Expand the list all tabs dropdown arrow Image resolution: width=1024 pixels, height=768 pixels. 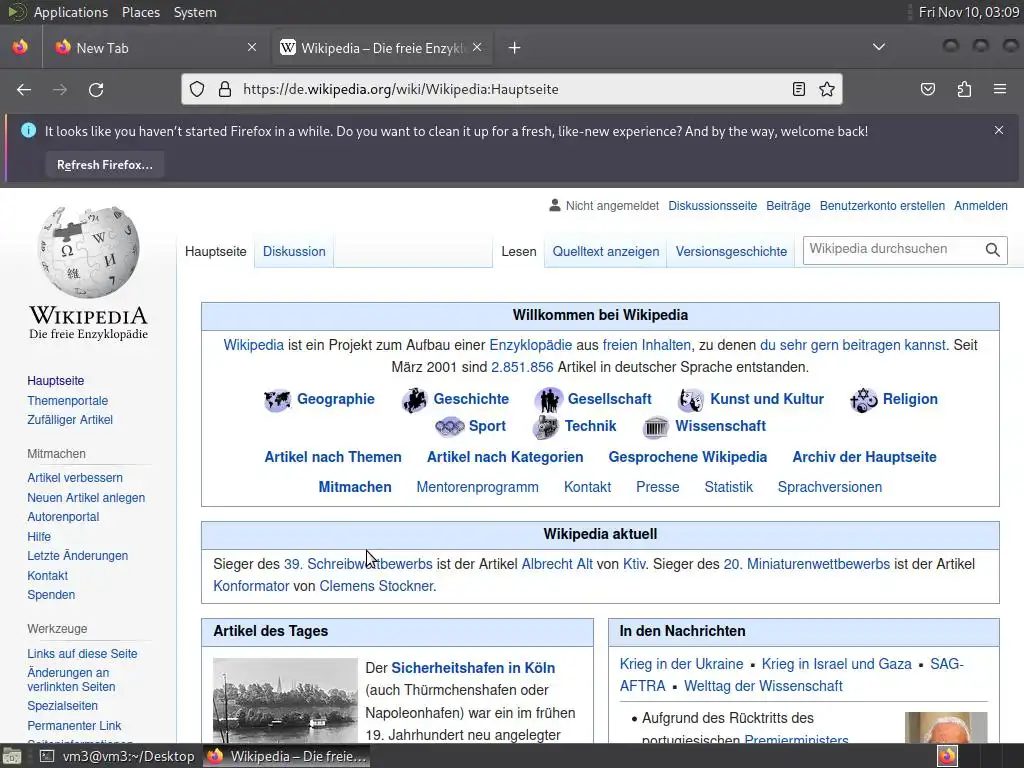[879, 47]
